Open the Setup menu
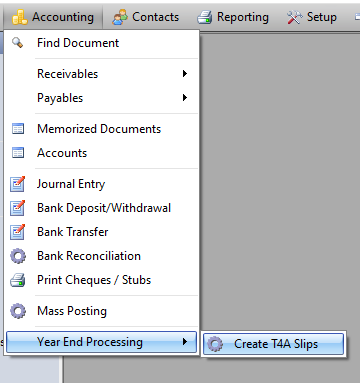Screen dimensions: 360x383 312,17
